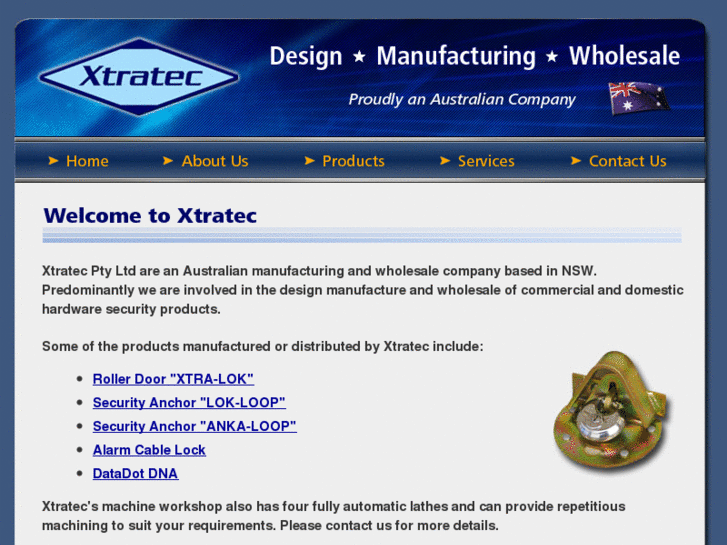
Task: Open the Alarm Cable Lock link
Action: pos(149,450)
